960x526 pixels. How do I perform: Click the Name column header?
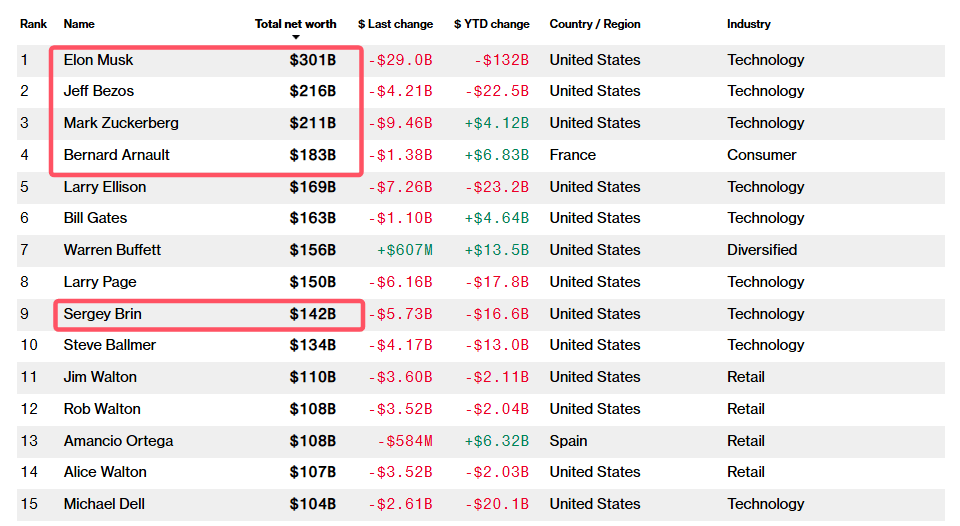click(79, 24)
